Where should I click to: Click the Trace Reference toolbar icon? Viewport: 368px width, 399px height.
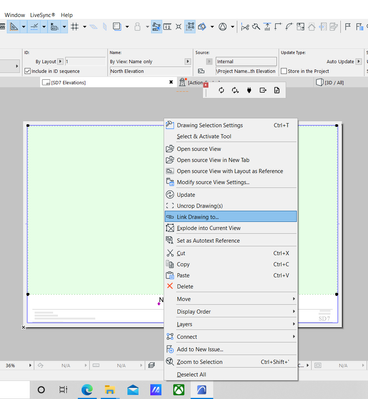point(116,27)
